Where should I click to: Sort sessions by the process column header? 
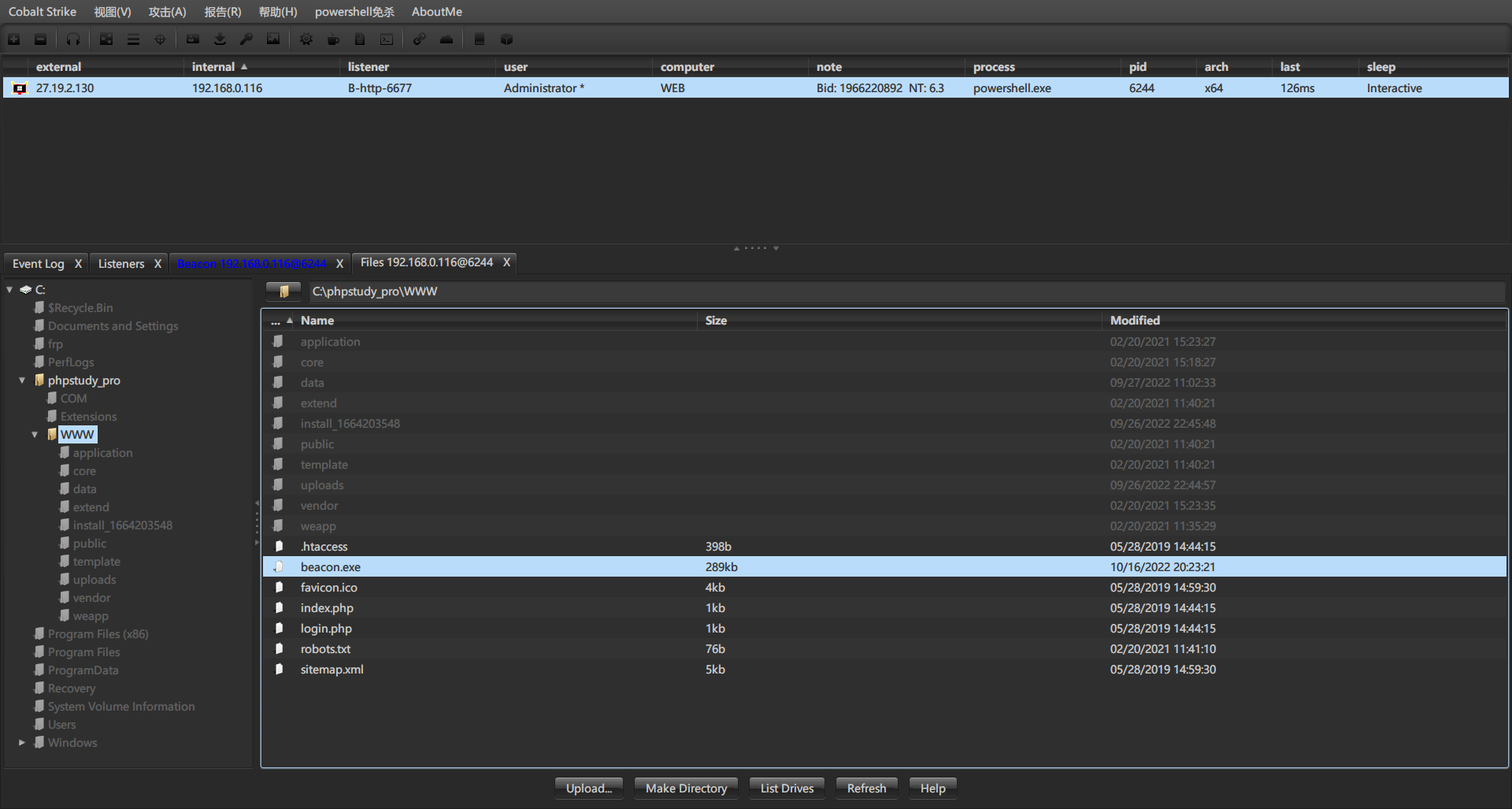tap(1043, 67)
